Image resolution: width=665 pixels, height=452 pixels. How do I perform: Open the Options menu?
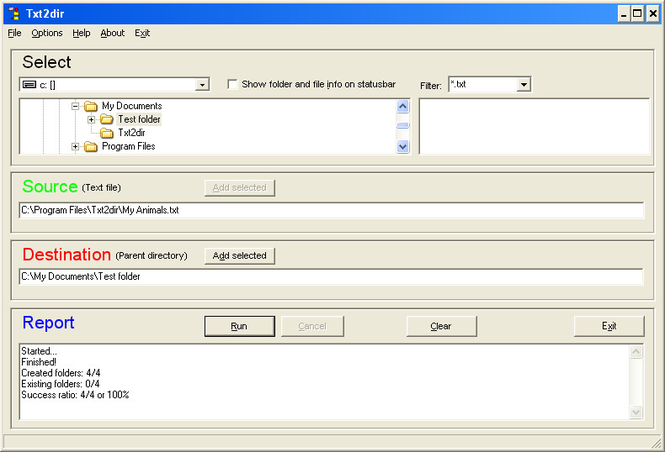click(x=47, y=33)
